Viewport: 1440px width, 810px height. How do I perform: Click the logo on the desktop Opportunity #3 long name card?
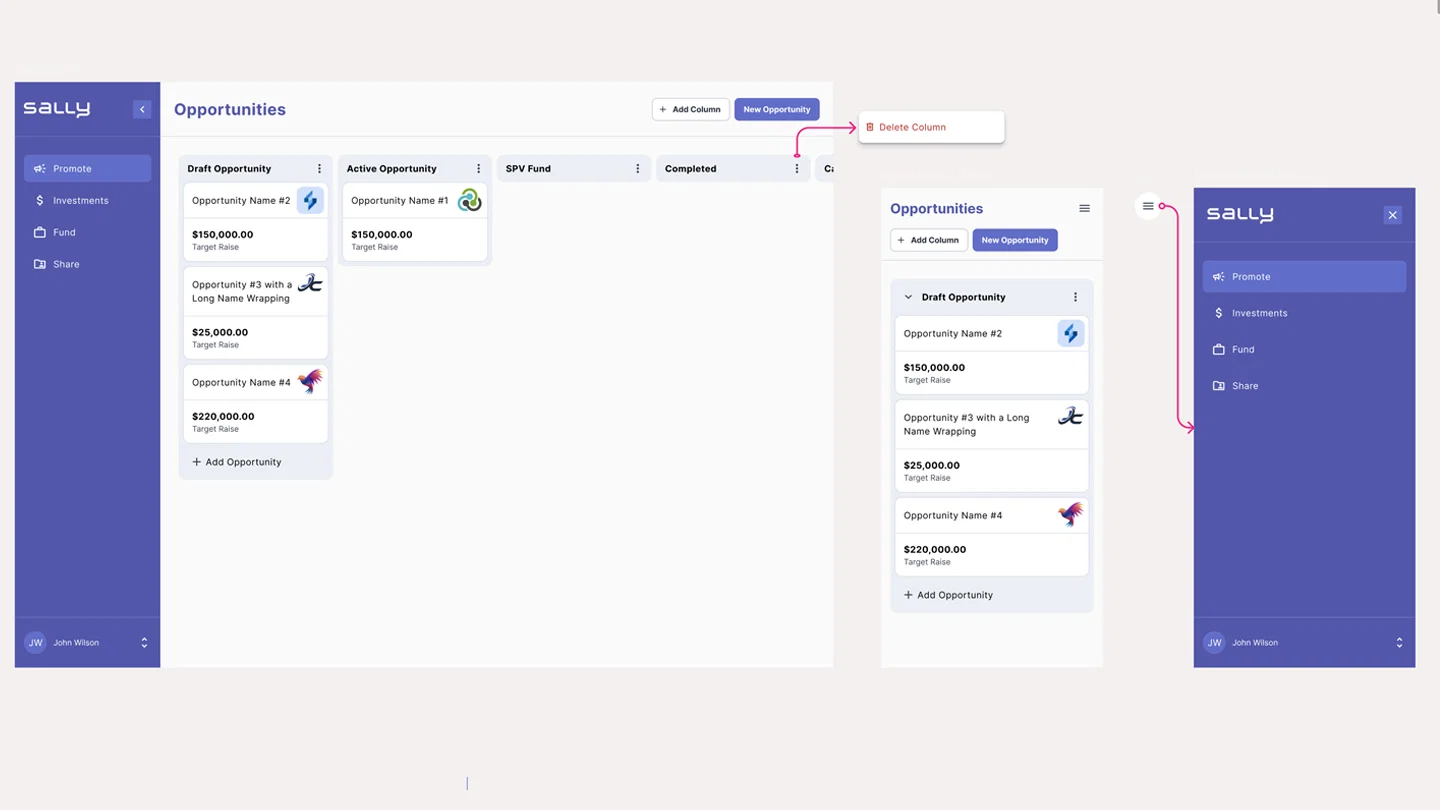pos(310,283)
